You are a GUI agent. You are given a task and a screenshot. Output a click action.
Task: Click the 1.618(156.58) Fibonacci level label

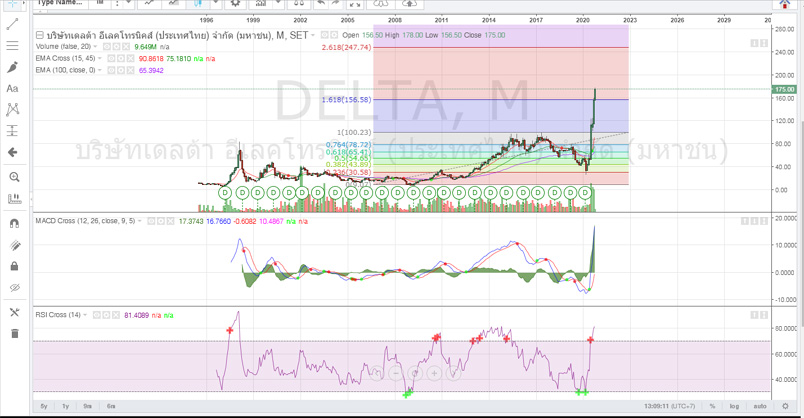[x=346, y=99]
